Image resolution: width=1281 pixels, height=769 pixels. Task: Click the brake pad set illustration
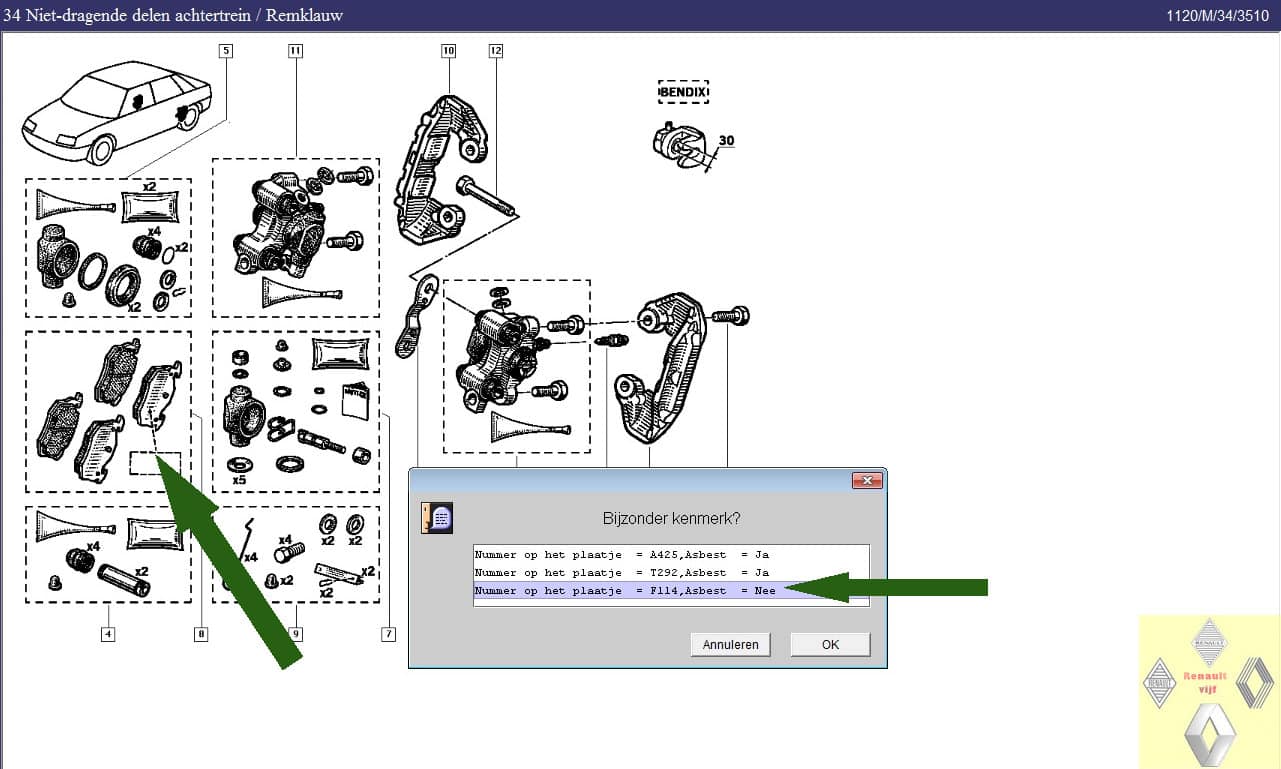[108, 410]
